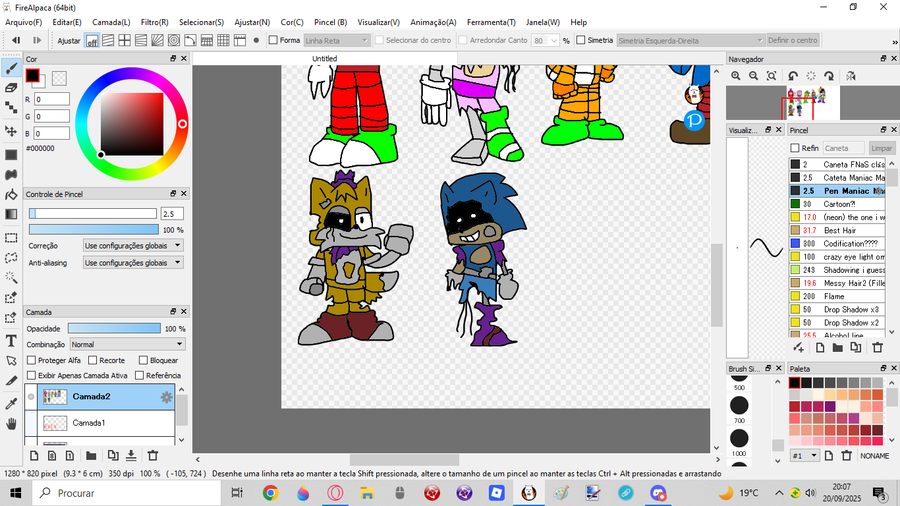This screenshot has width=900, height=506.
Task: Enable Exibir Apenas Camada Ativa
Action: pyautogui.click(x=32, y=375)
